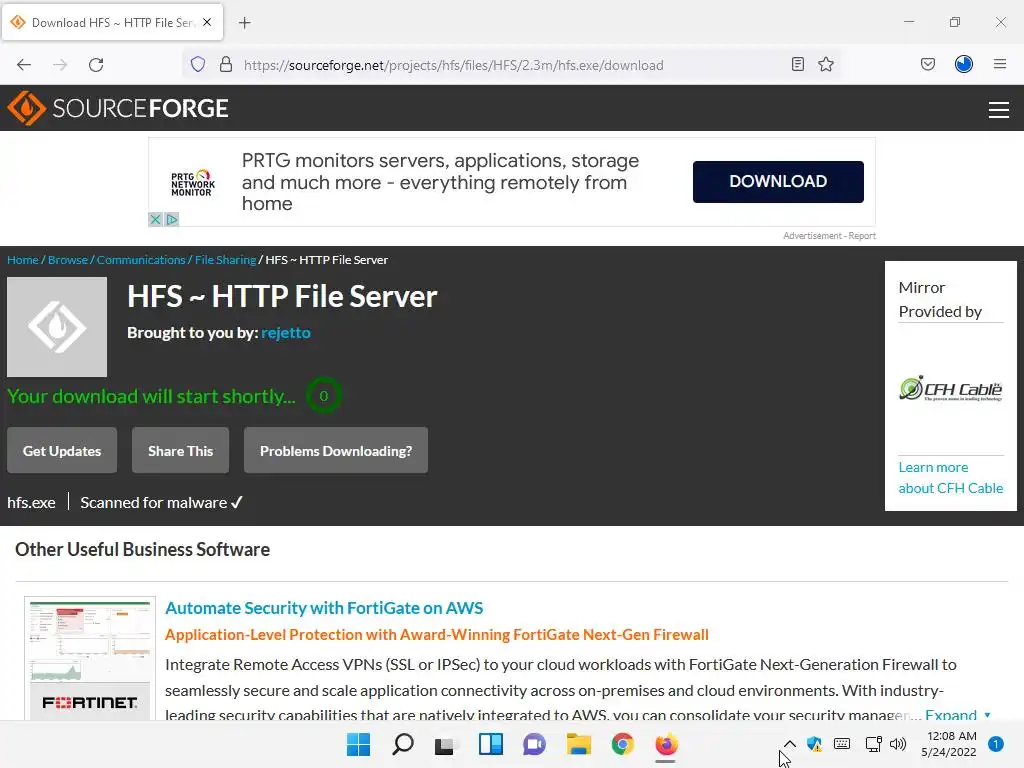Click the Fortinet screenshot thumbnail
The width and height of the screenshot is (1024, 768).
pyautogui.click(x=90, y=658)
